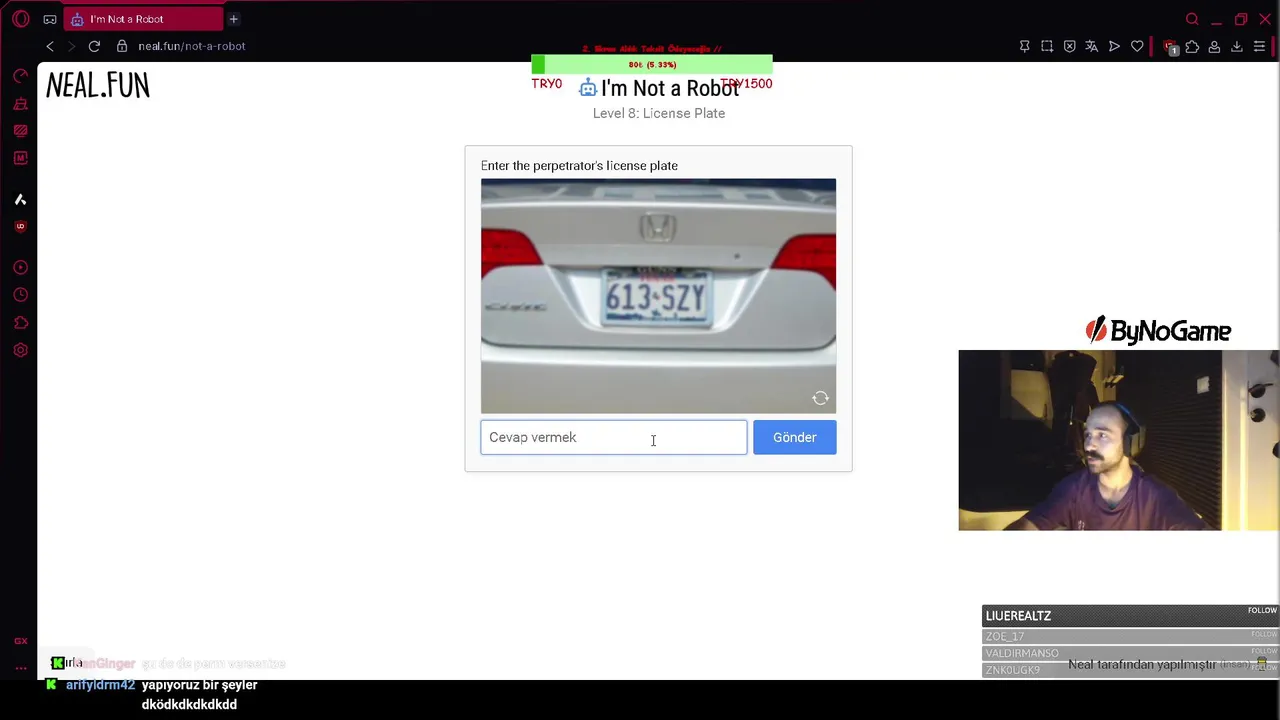1280x720 pixels.
Task: Open the Aria AI icon in the sidebar
Action: pos(20,199)
